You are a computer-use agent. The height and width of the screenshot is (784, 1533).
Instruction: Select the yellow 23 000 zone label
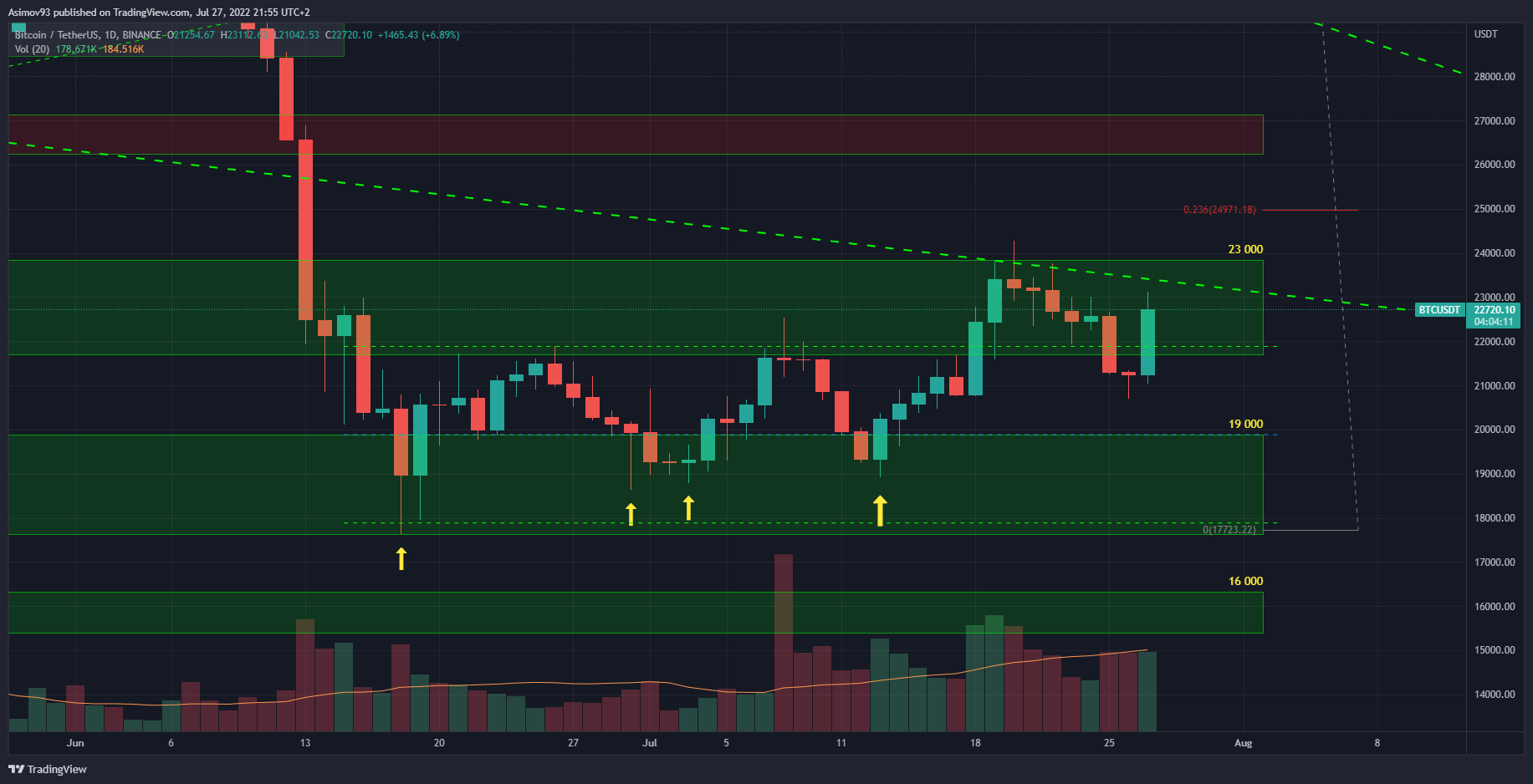coord(1244,249)
